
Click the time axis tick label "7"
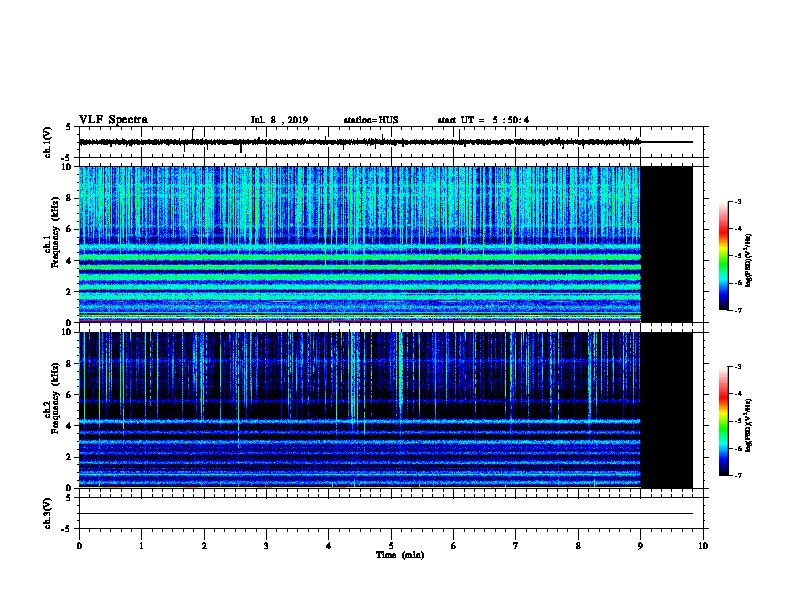point(516,545)
